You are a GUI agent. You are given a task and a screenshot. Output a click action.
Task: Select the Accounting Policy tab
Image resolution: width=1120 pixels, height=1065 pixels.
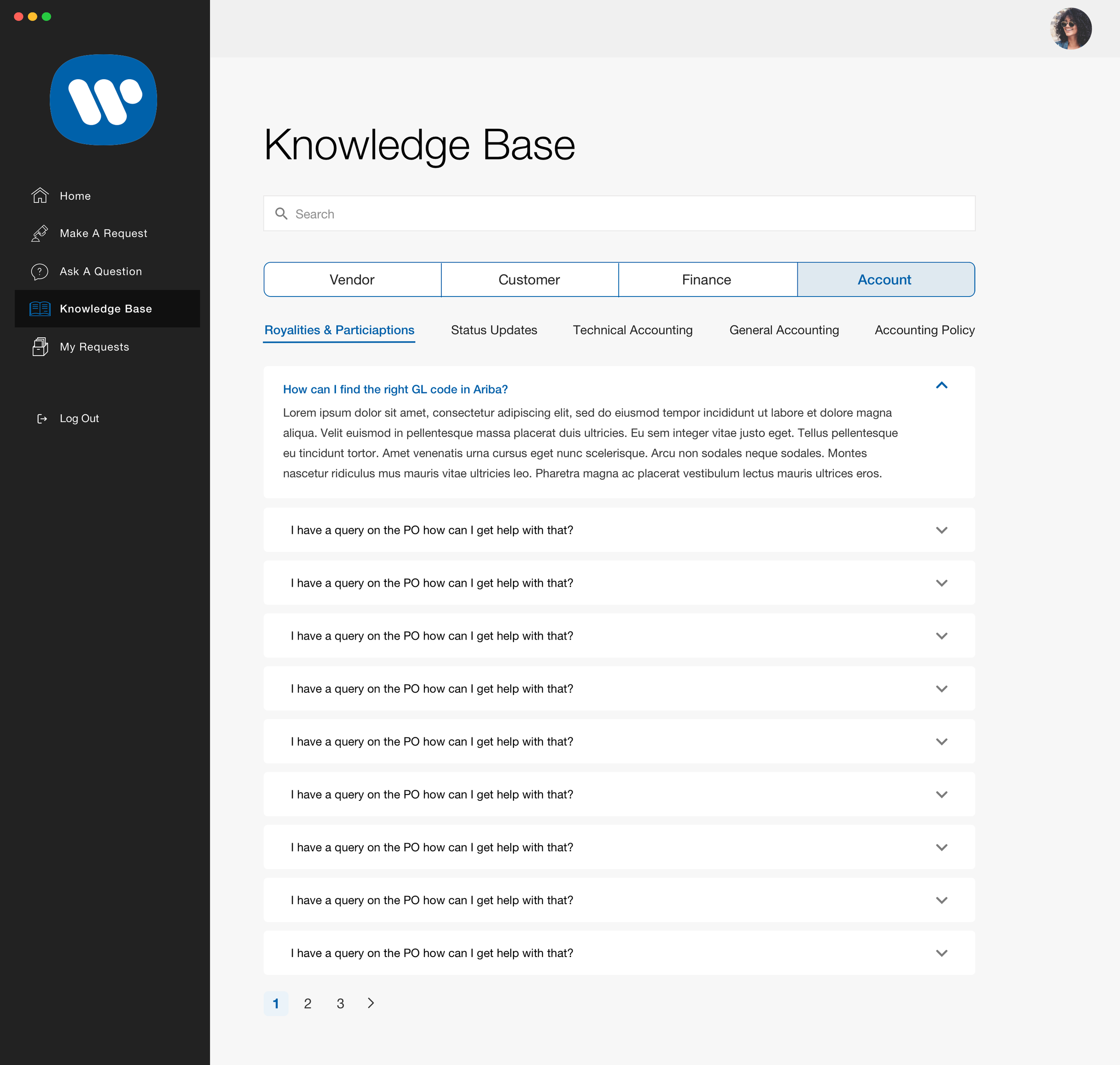click(x=924, y=330)
